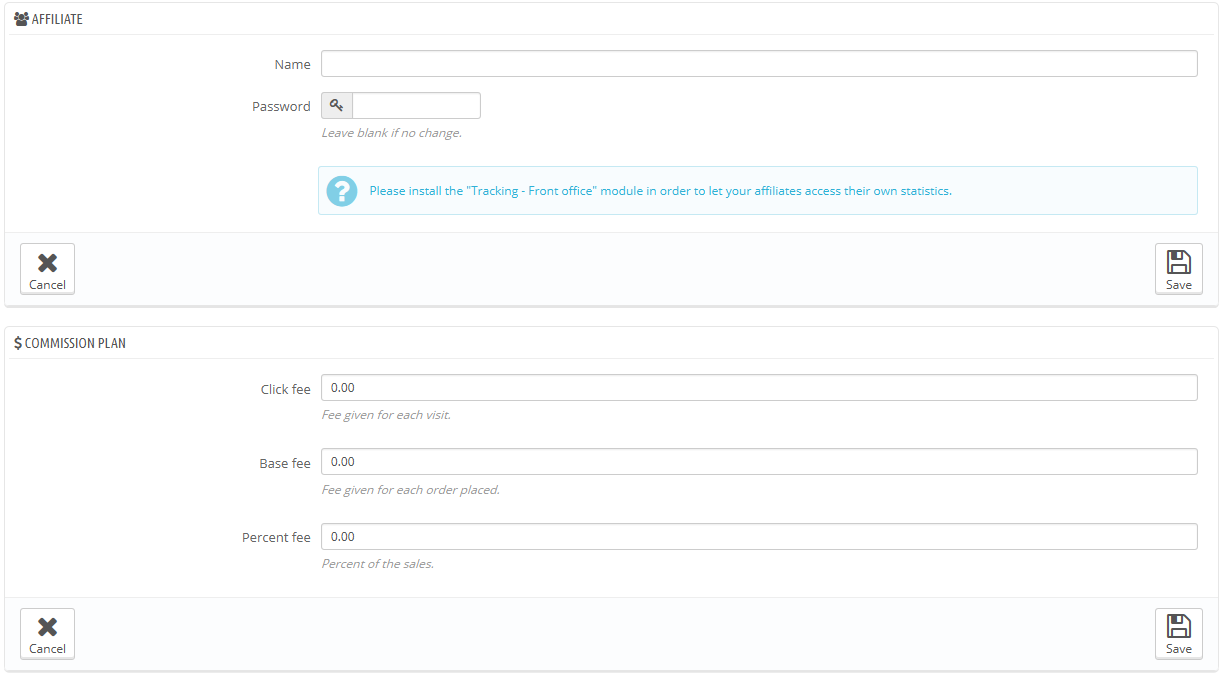Select the Percent fee input field
Screen dimensions: 1223x677
[759, 537]
